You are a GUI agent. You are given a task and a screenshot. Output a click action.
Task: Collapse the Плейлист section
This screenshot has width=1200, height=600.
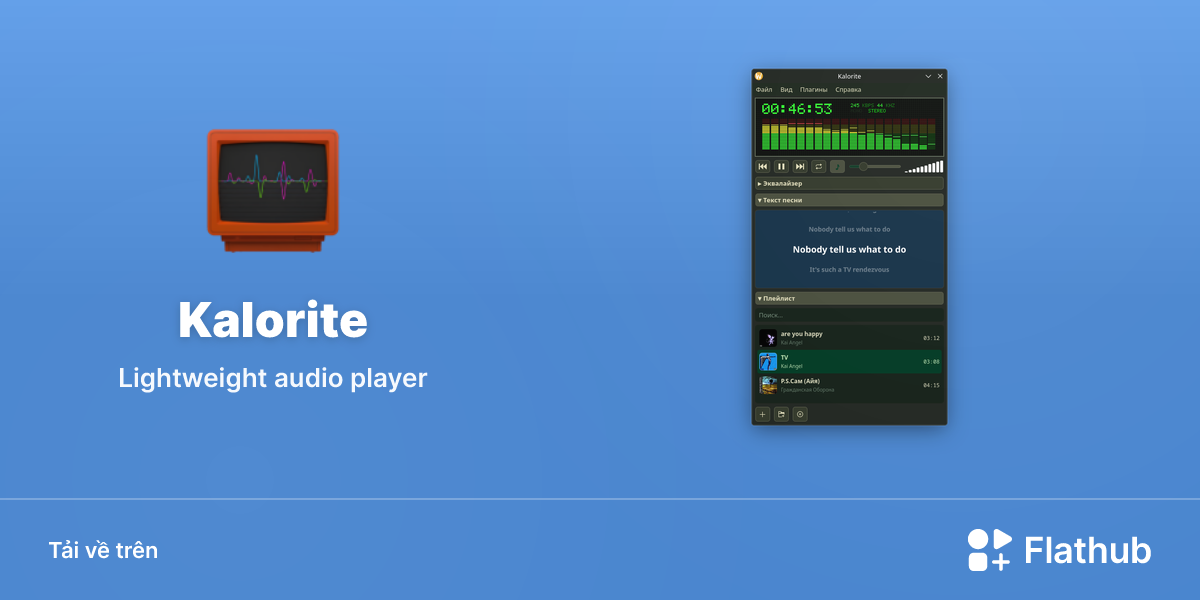coord(849,298)
